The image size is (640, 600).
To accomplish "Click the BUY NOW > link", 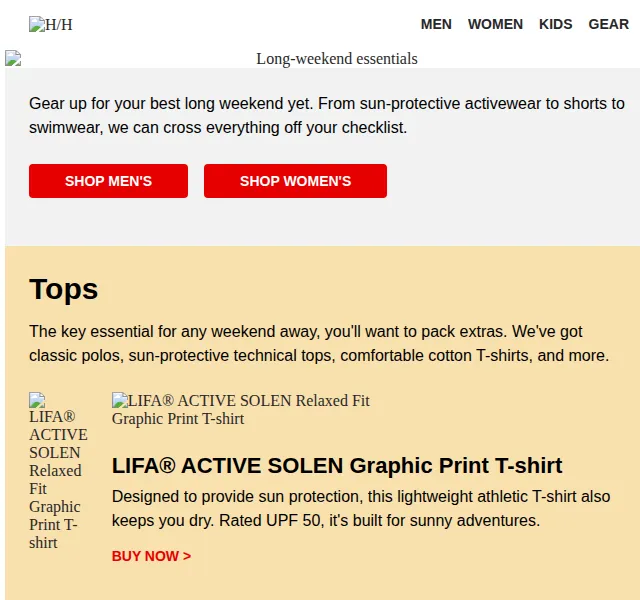I will point(151,556).
